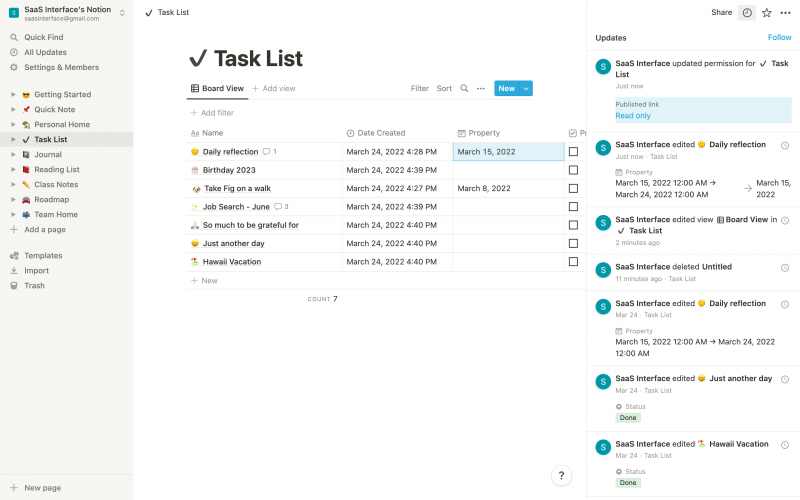Open the Hawaii Vacation row name

(232, 262)
